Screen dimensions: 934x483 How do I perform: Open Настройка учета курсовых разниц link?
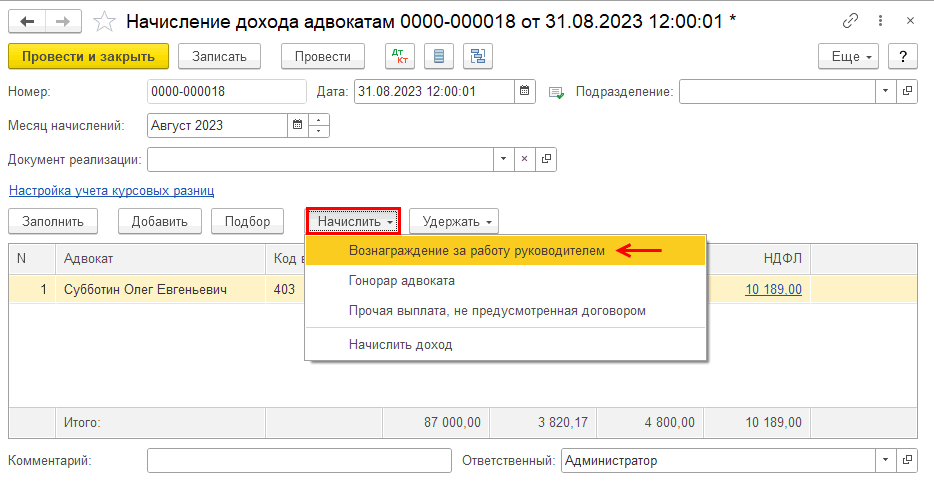coord(111,190)
